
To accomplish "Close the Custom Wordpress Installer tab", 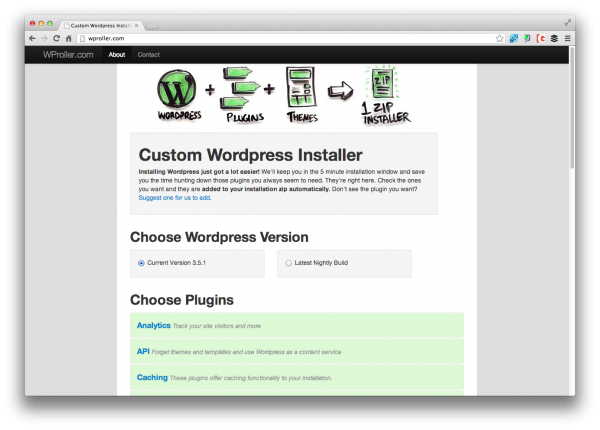I will tap(136, 26).
